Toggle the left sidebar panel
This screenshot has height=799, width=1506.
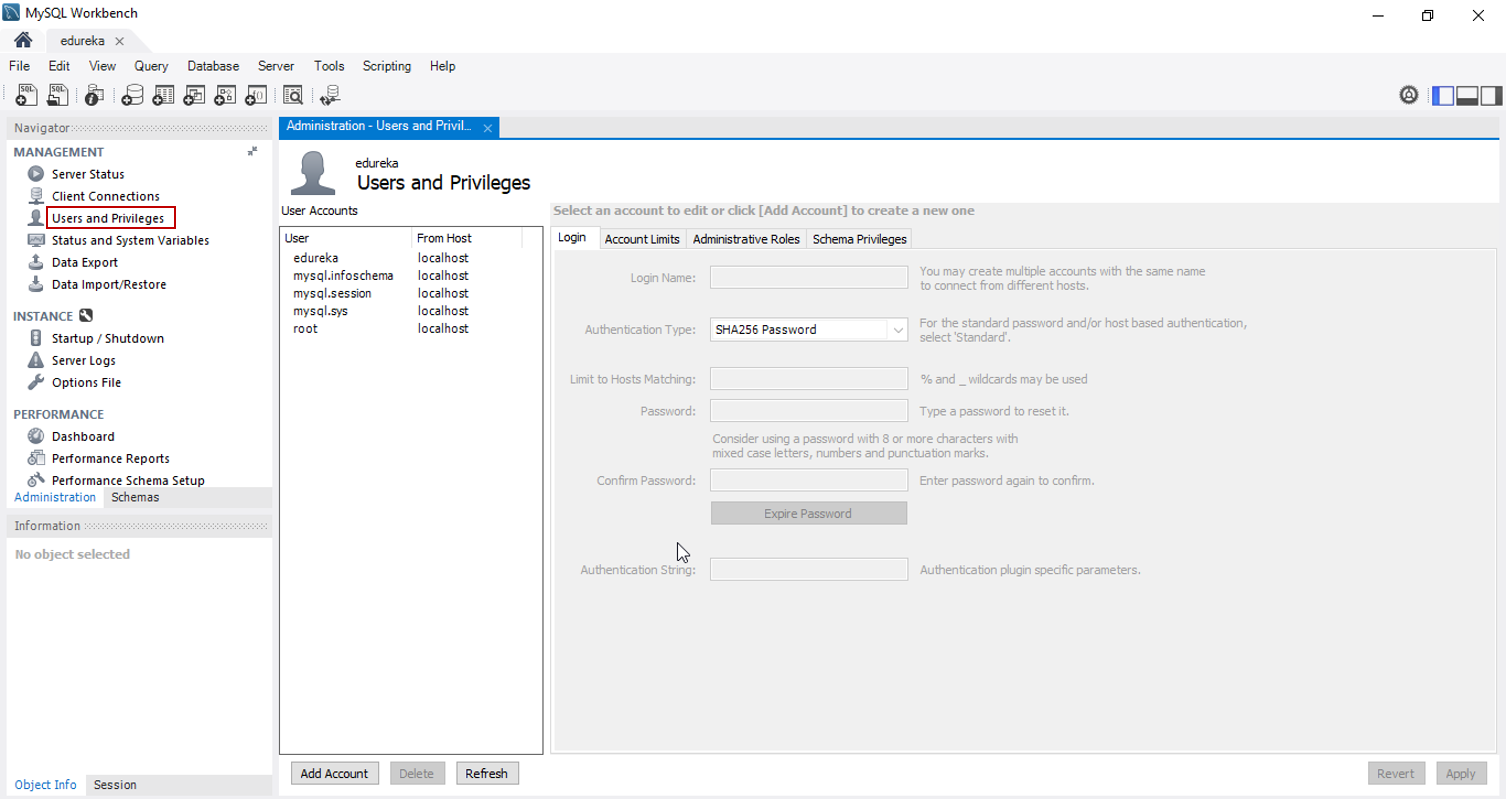tap(1443, 95)
